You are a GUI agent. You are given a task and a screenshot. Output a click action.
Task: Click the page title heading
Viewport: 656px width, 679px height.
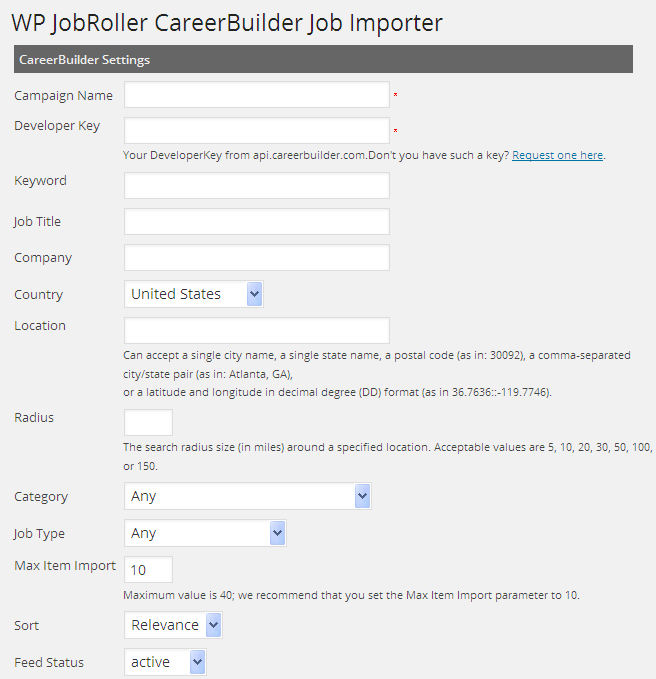point(227,22)
